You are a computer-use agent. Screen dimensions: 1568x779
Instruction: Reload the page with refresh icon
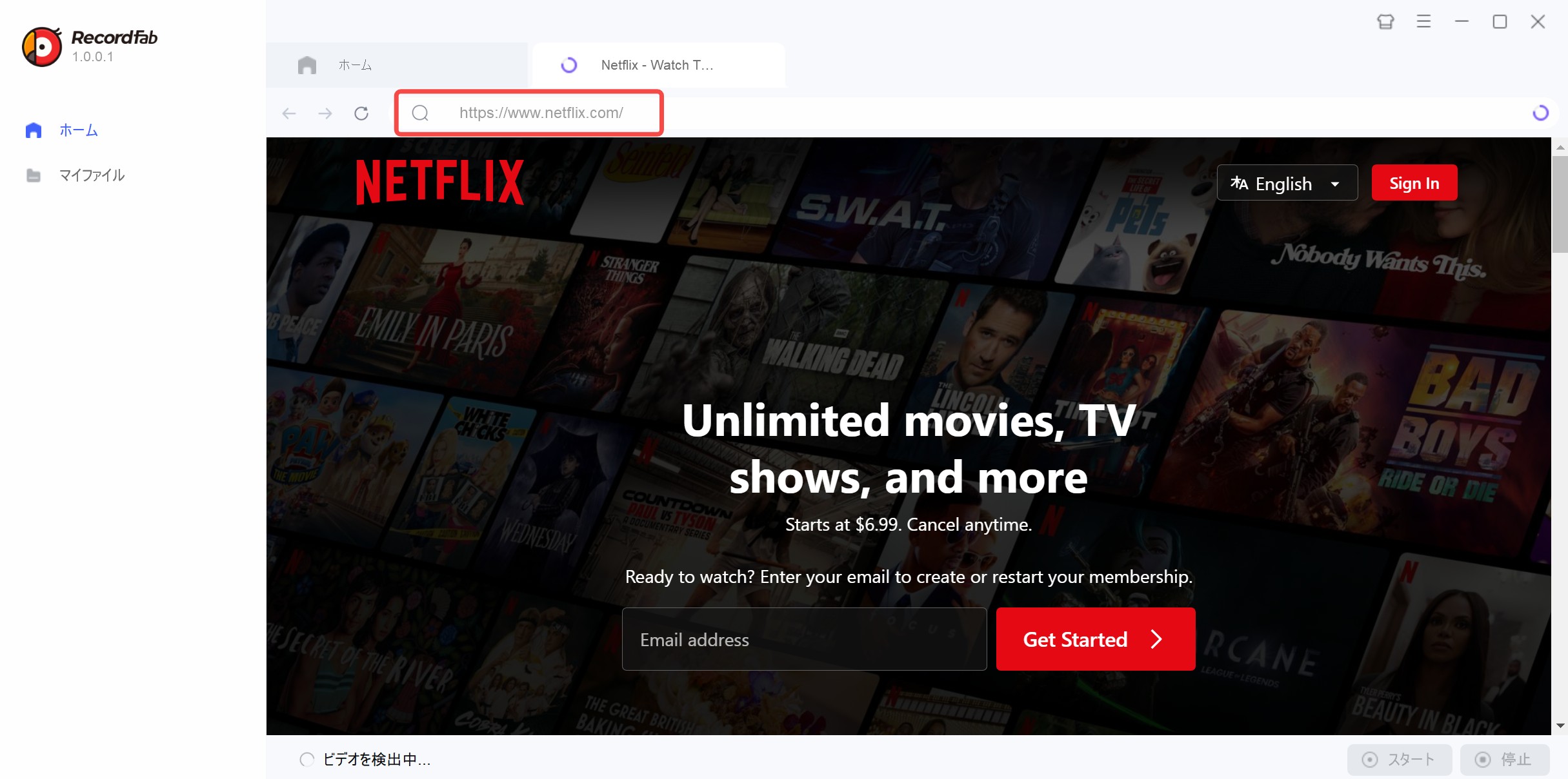click(361, 113)
